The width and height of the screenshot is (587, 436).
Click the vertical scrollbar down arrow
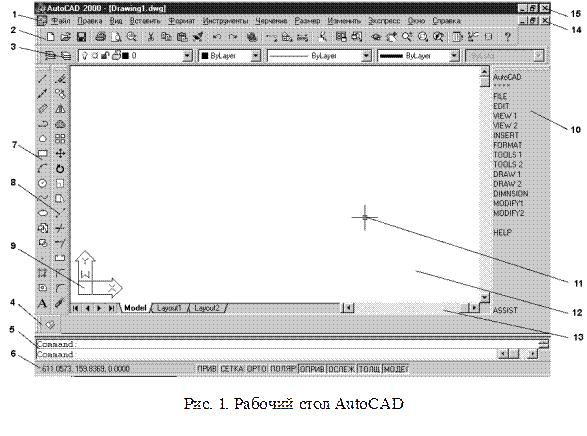pos(484,298)
